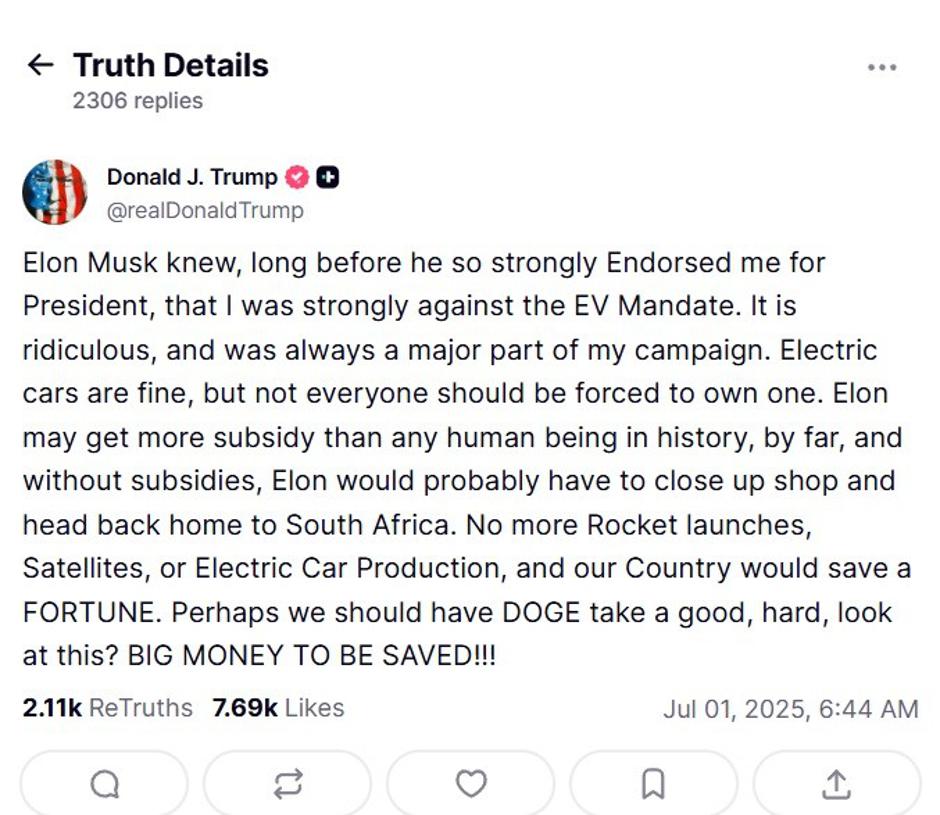This screenshot has height=815, width=940.
Task: Like the post with the heart
Action: click(470, 785)
